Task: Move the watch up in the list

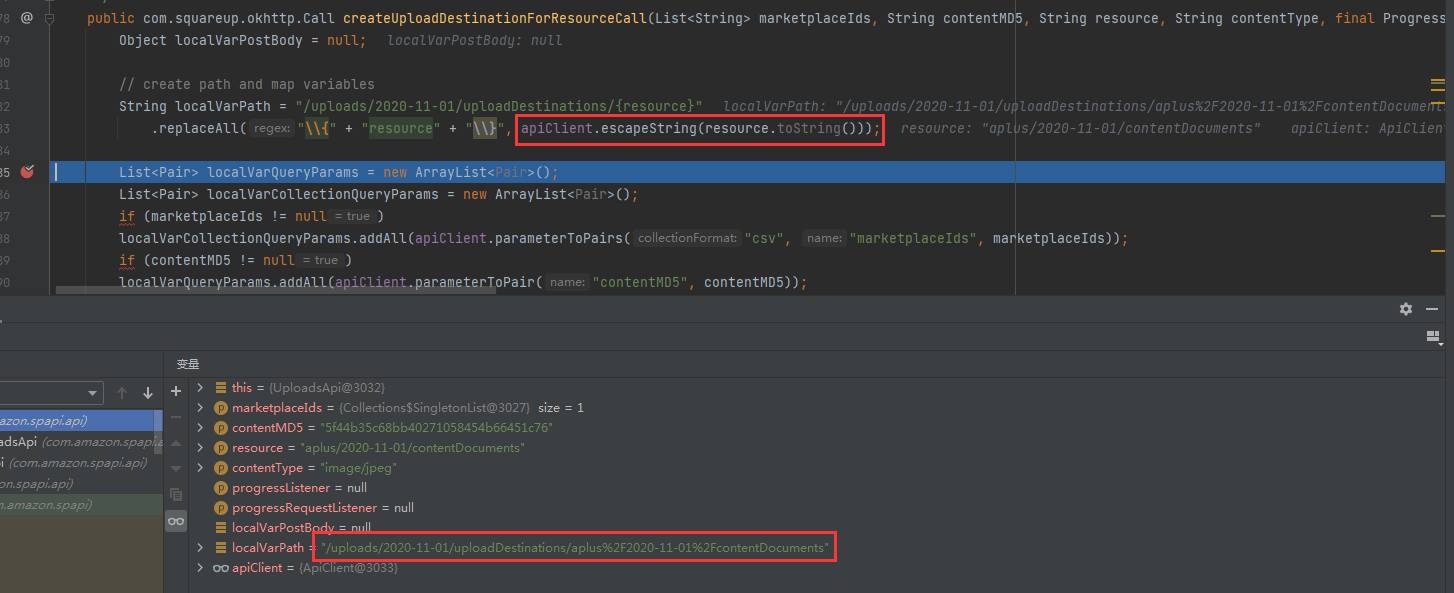Action: pyautogui.click(x=176, y=443)
